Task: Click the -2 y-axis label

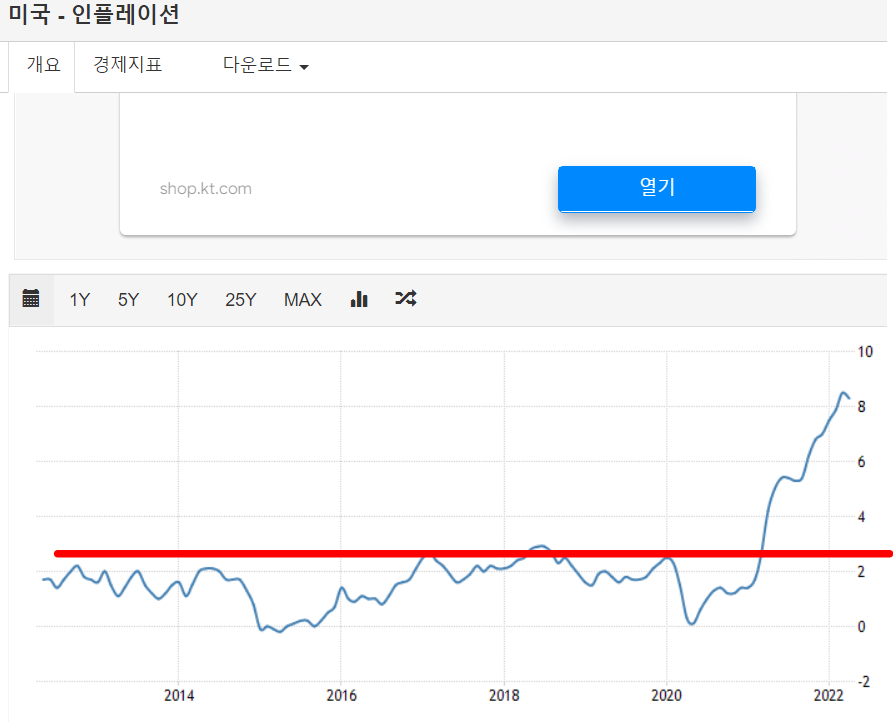Action: point(864,682)
